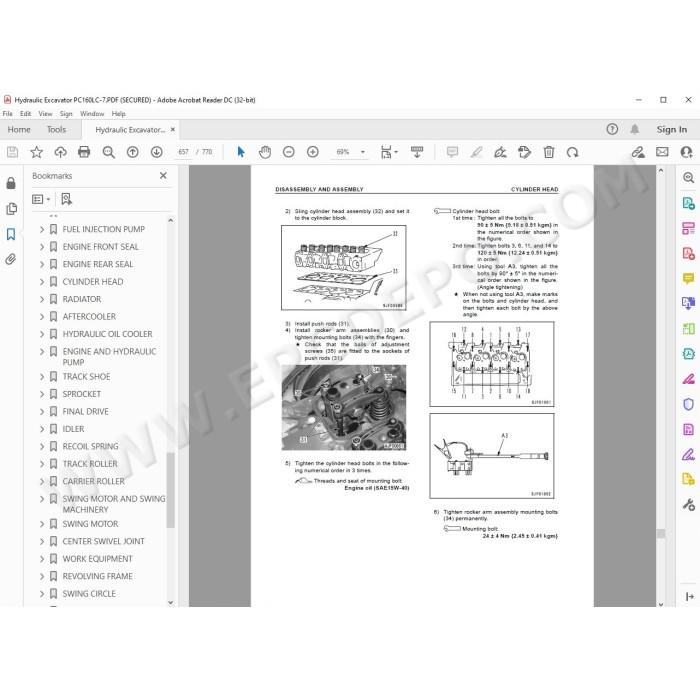This screenshot has height=700, width=700.
Task: Open notifications bell icon
Action: point(634,129)
